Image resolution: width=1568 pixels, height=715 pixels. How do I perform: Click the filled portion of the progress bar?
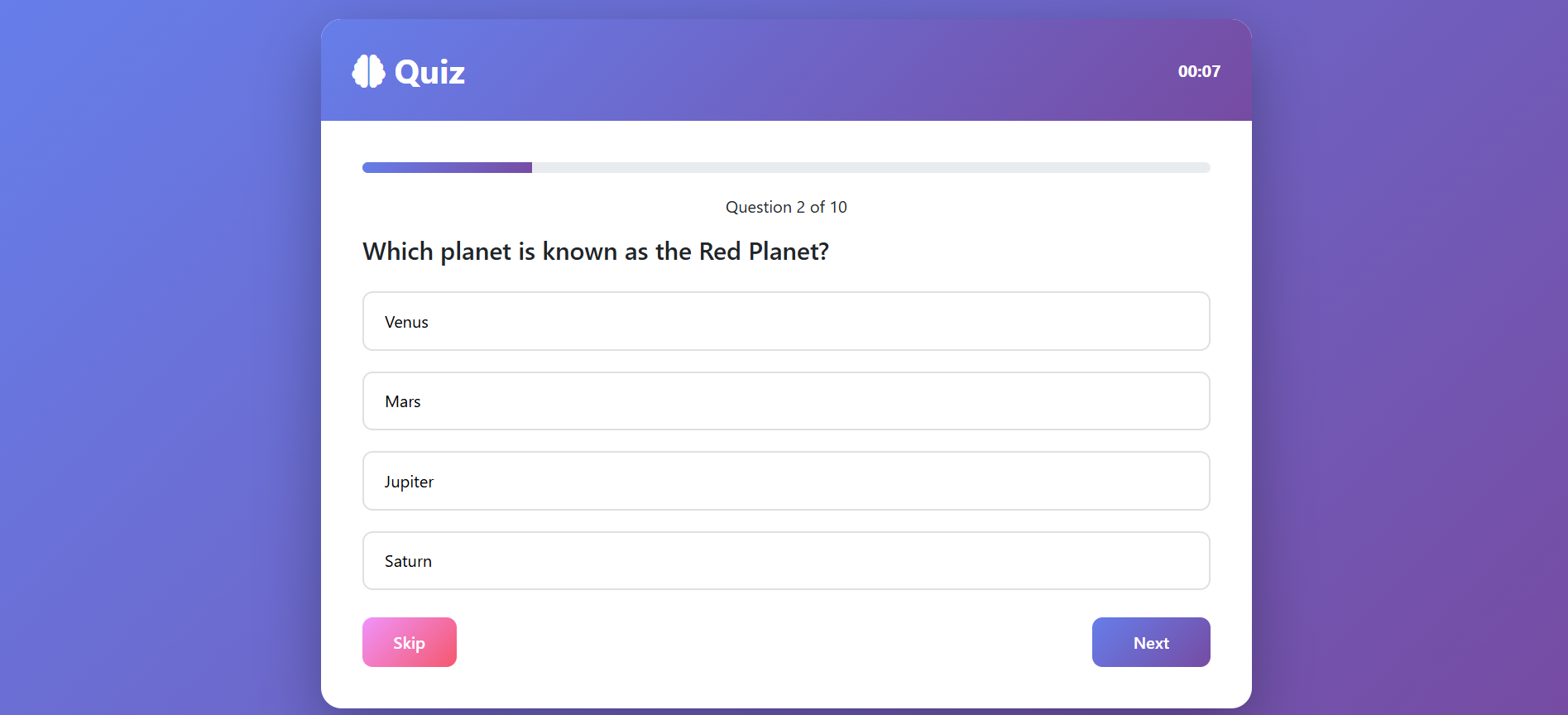point(447,167)
